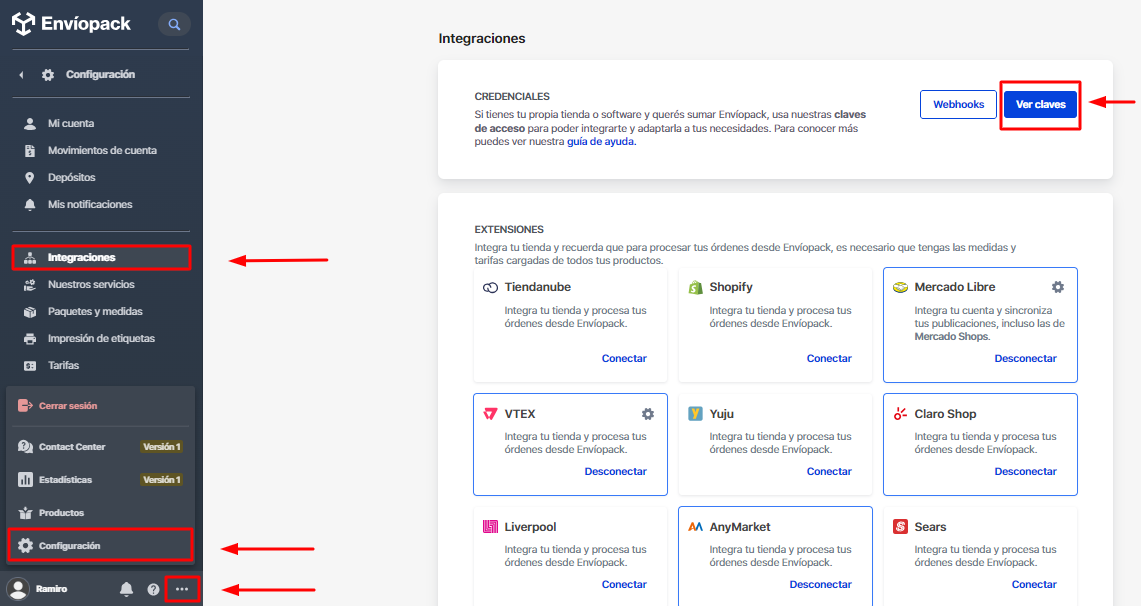Click the Movimientos de cuenta document icon
The height and width of the screenshot is (606, 1141).
pos(30,151)
